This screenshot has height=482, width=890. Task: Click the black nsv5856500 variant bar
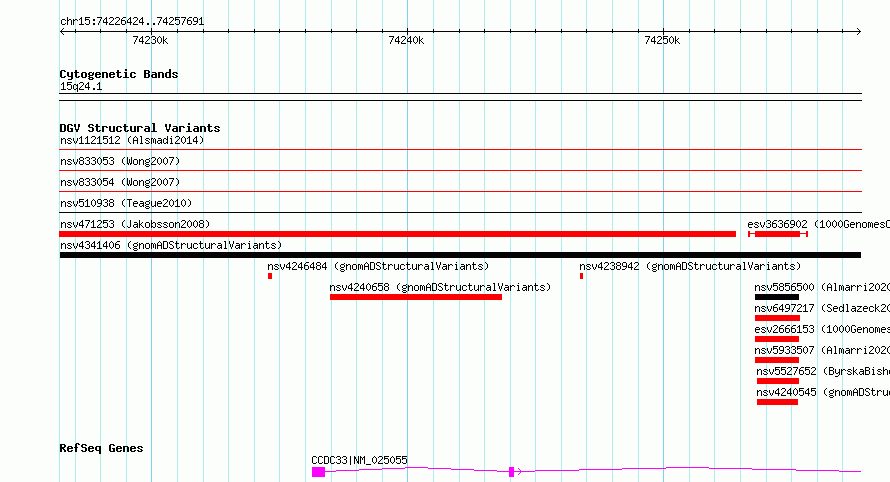pyautogui.click(x=776, y=297)
